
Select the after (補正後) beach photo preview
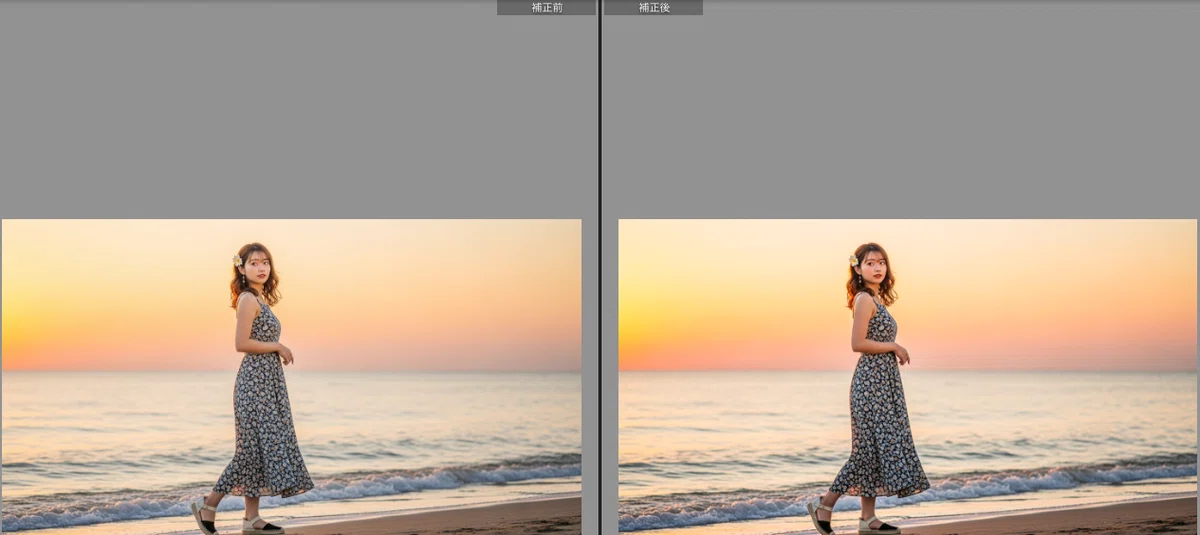[907, 376]
